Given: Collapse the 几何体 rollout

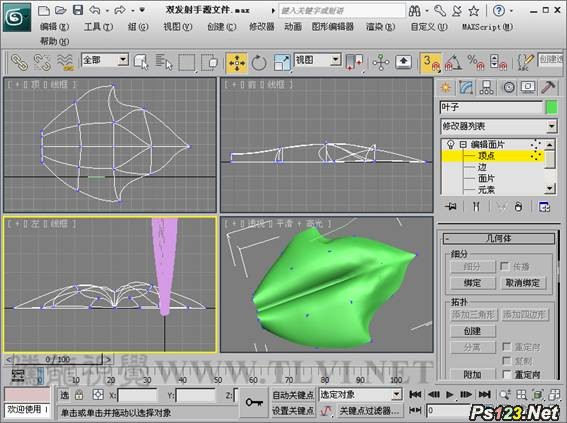Looking at the screenshot, I should (499, 238).
